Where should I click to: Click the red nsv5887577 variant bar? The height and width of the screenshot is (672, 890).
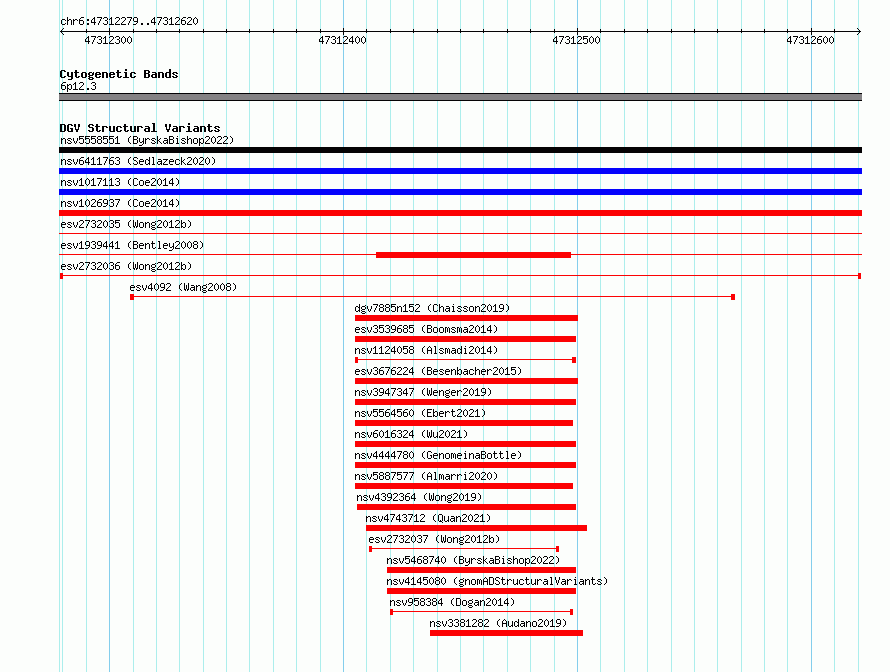464,486
